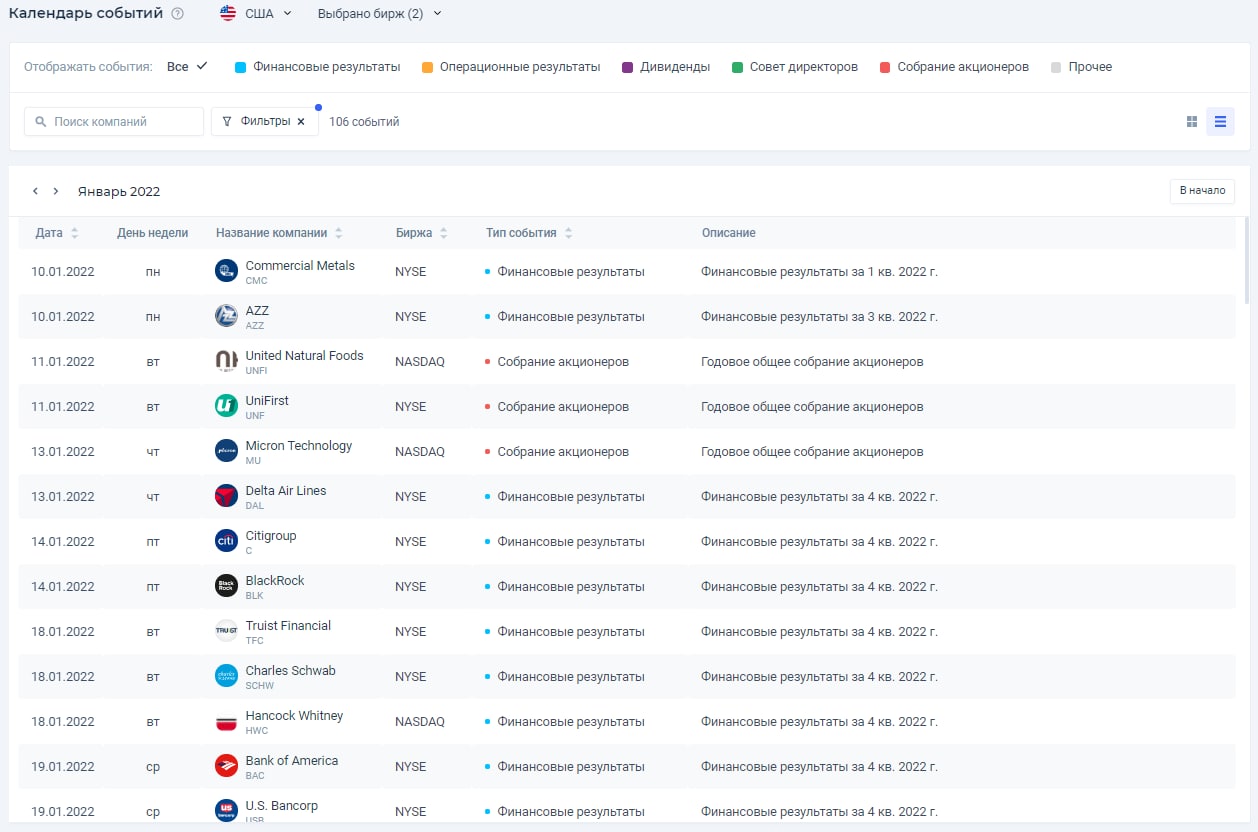
Task: Click the Charles Schwab logo
Action: (227, 676)
